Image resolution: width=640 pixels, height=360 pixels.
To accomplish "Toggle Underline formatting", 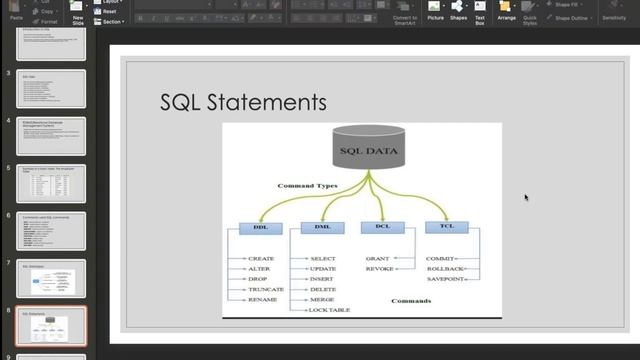I will [x=167, y=18].
